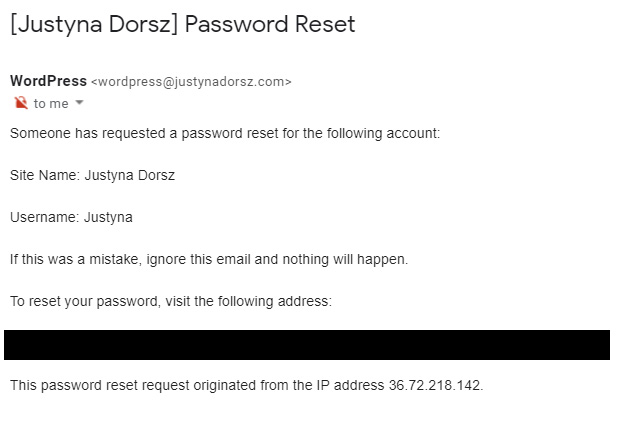The height and width of the screenshot is (421, 624).
Task: Click "nothing will happen" phrase
Action: pyautogui.click(x=345, y=259)
